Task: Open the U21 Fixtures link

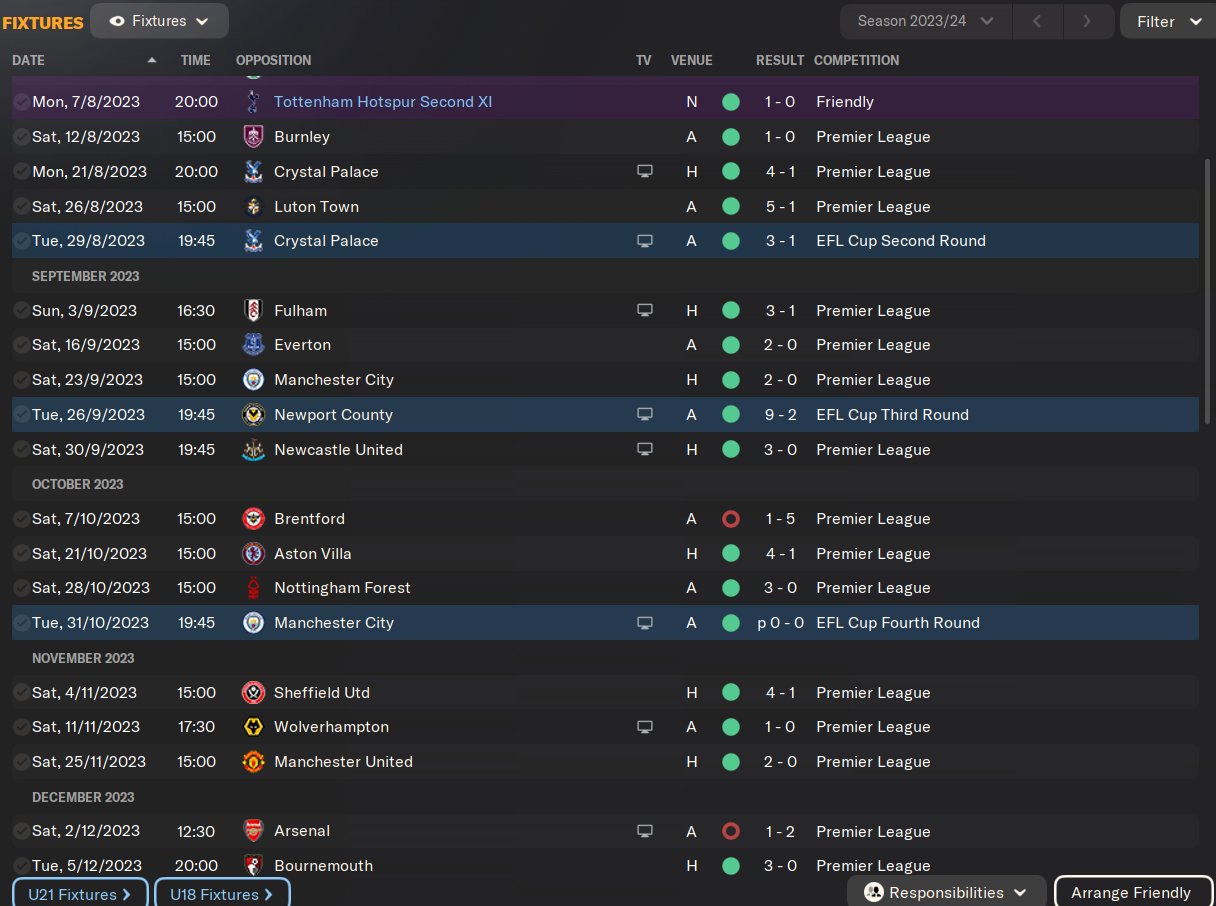Action: click(81, 894)
